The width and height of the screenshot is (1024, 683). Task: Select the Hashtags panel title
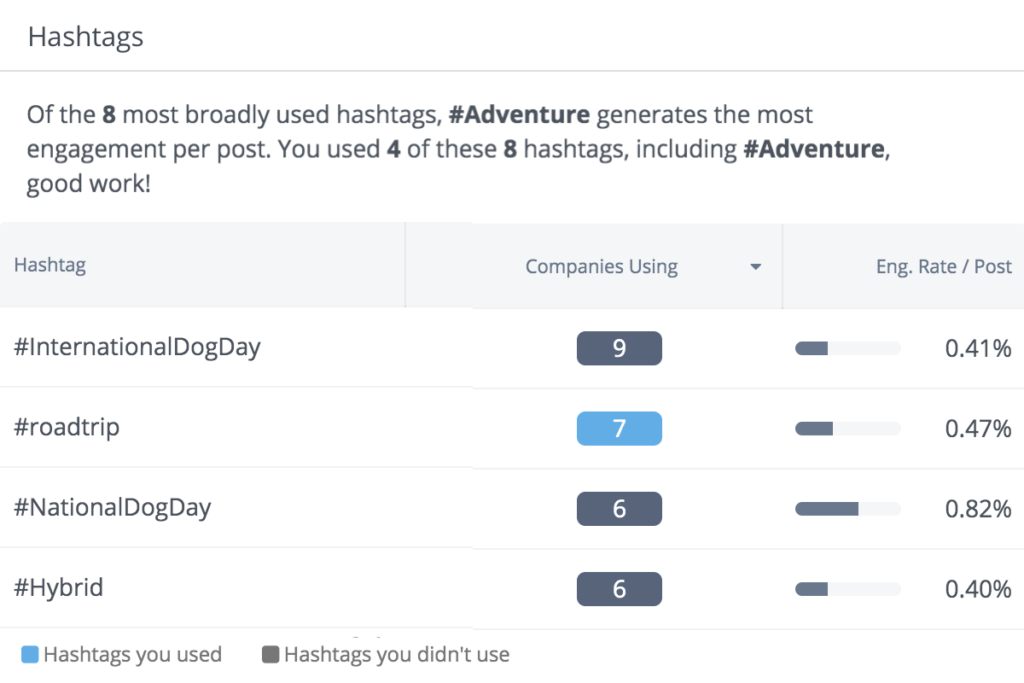pyautogui.click(x=85, y=36)
